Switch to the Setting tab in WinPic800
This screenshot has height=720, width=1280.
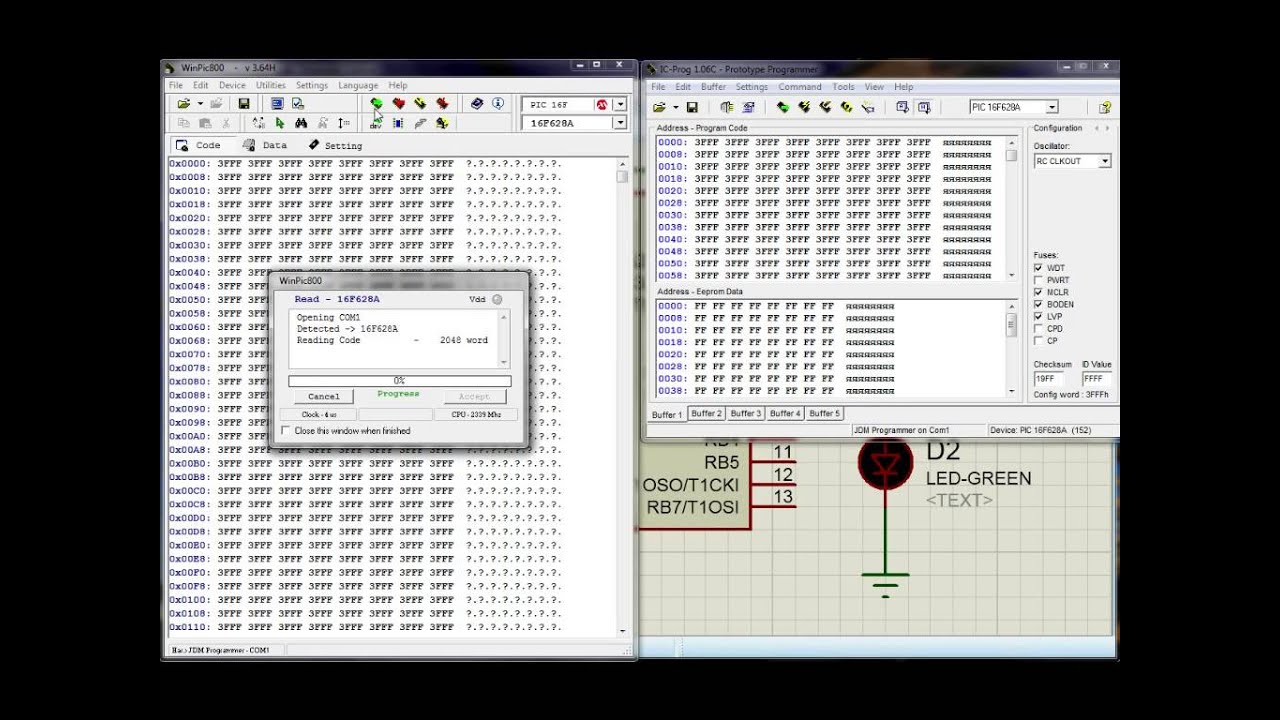click(x=335, y=145)
